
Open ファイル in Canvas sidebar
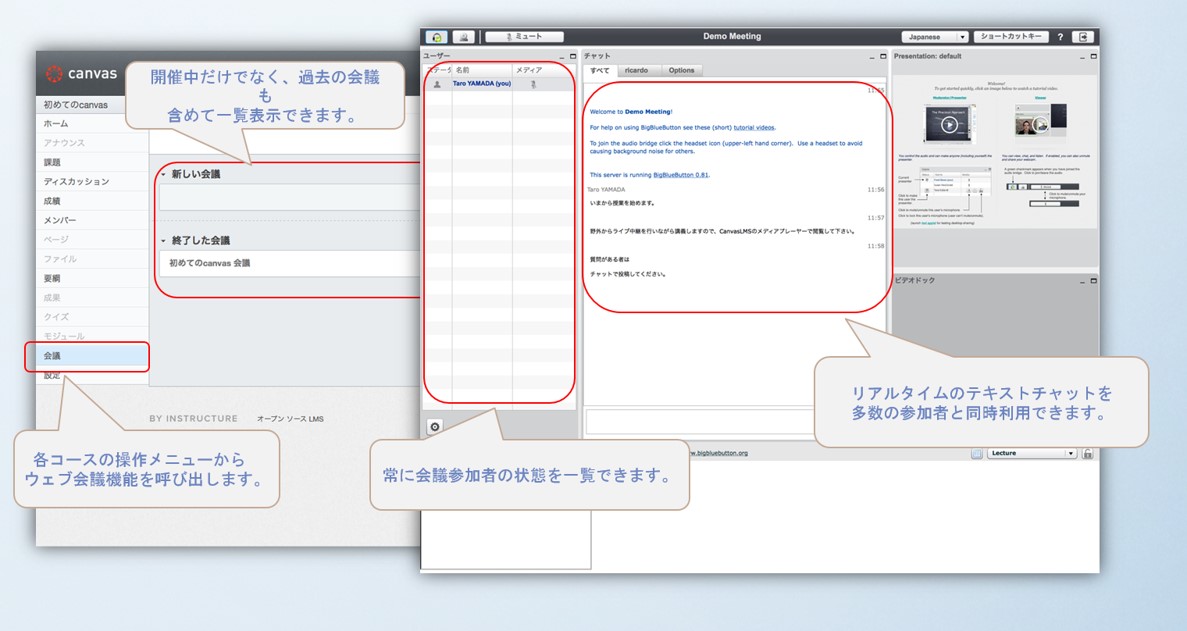pos(60,259)
